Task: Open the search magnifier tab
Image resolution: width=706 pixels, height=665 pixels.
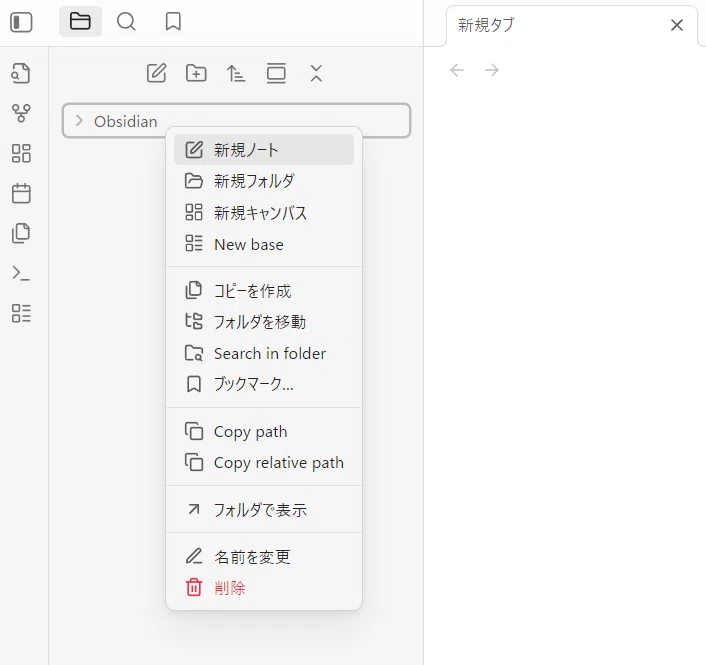Action: pos(126,21)
